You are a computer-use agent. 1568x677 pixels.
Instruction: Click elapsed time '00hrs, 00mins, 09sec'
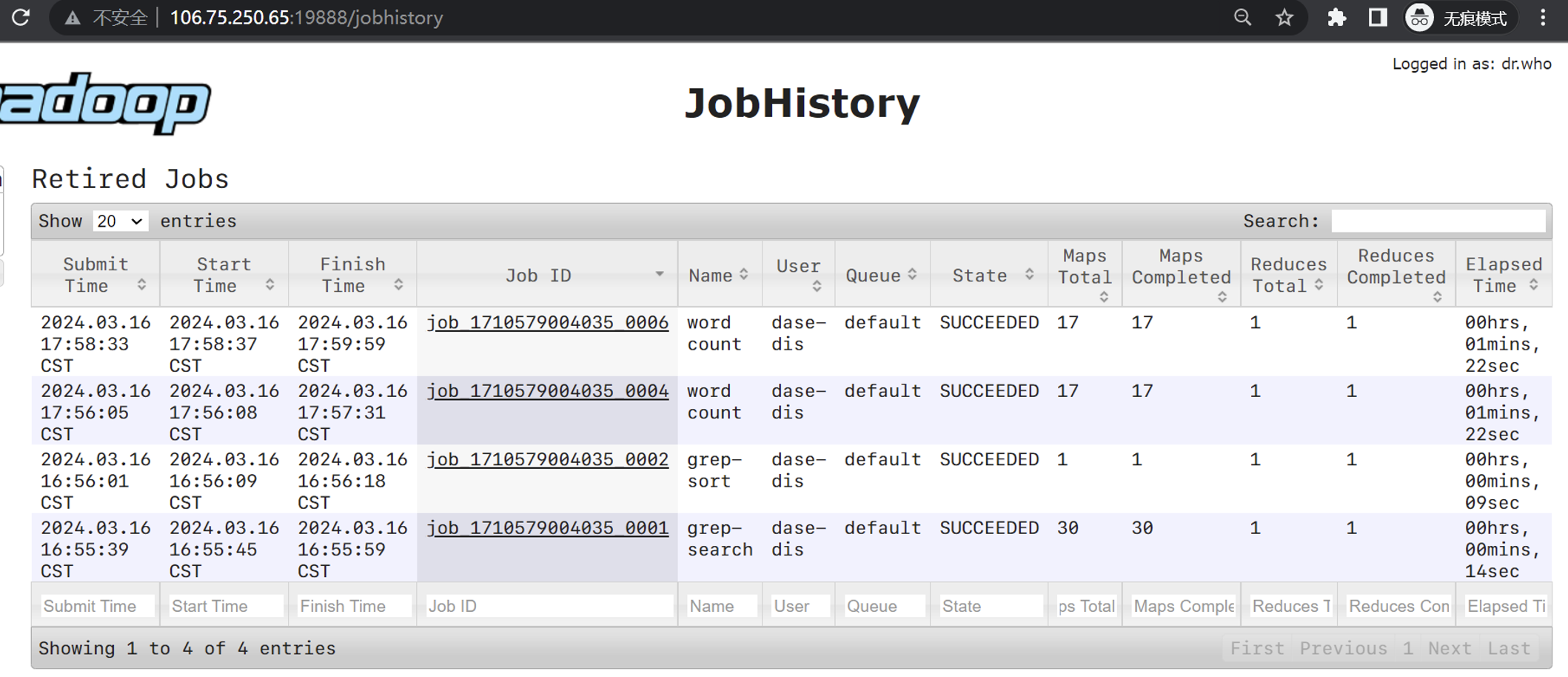1503,481
